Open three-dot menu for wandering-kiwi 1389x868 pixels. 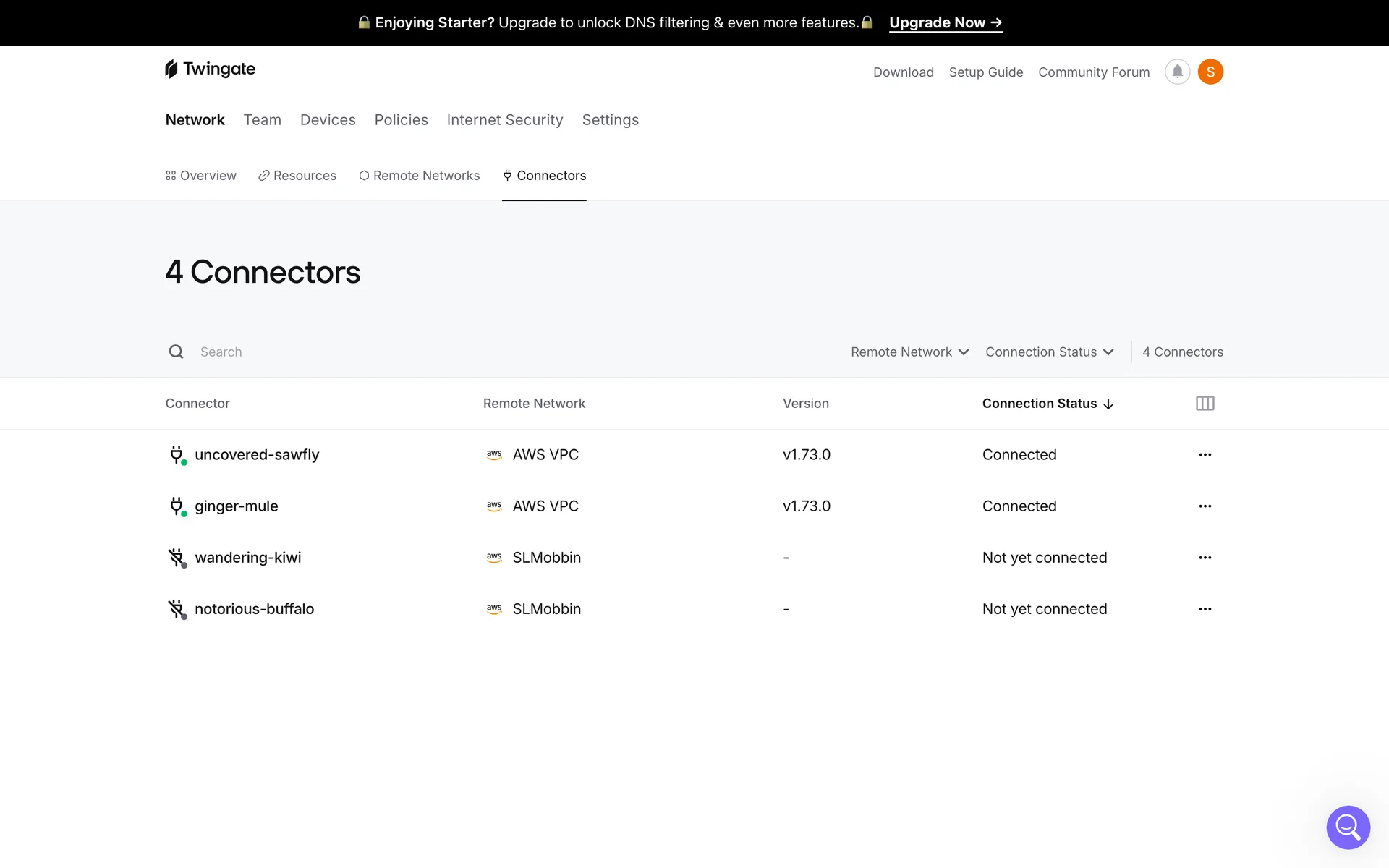(x=1205, y=558)
